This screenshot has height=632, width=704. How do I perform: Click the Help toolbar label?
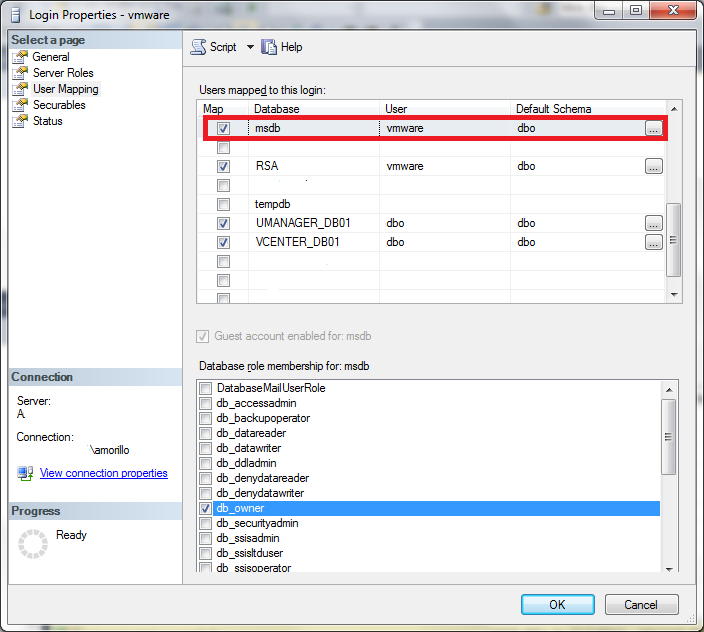click(x=291, y=47)
